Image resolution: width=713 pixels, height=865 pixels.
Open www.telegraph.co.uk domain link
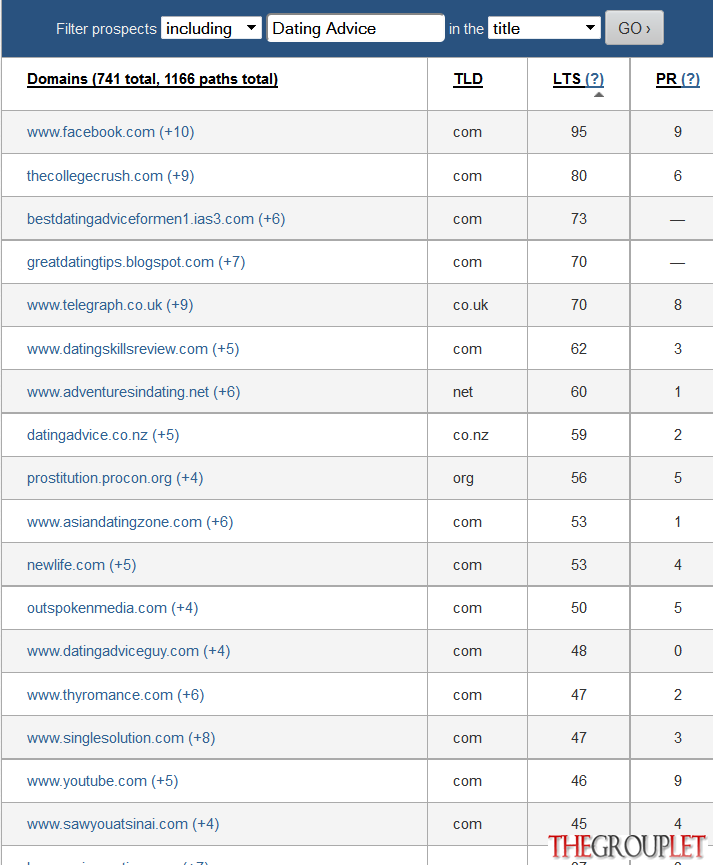pos(110,305)
